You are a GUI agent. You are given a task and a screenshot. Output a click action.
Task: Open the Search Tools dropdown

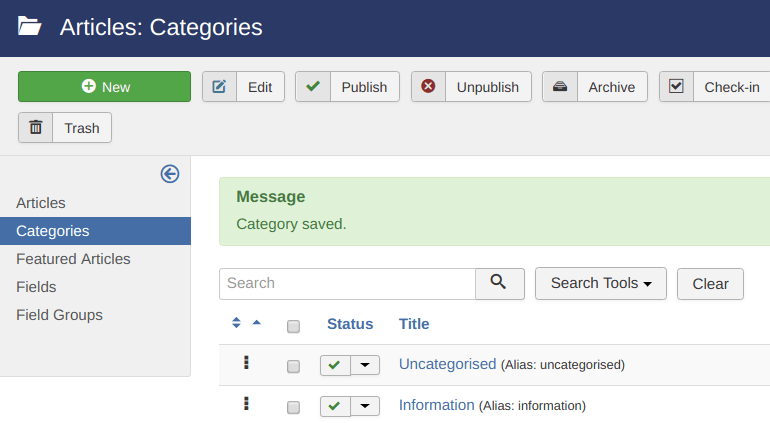click(601, 283)
